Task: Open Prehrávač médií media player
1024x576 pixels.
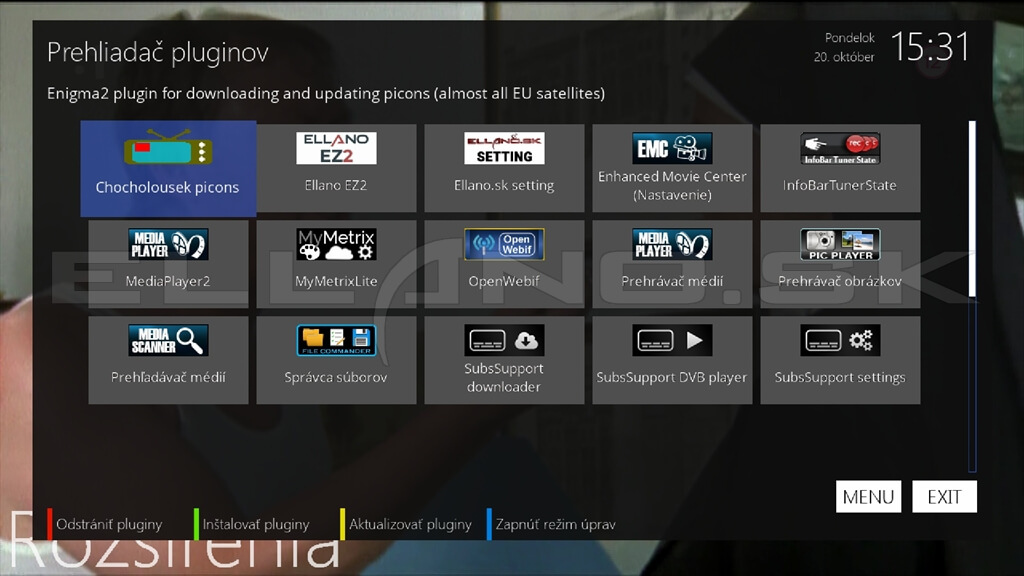Action: pyautogui.click(x=672, y=264)
